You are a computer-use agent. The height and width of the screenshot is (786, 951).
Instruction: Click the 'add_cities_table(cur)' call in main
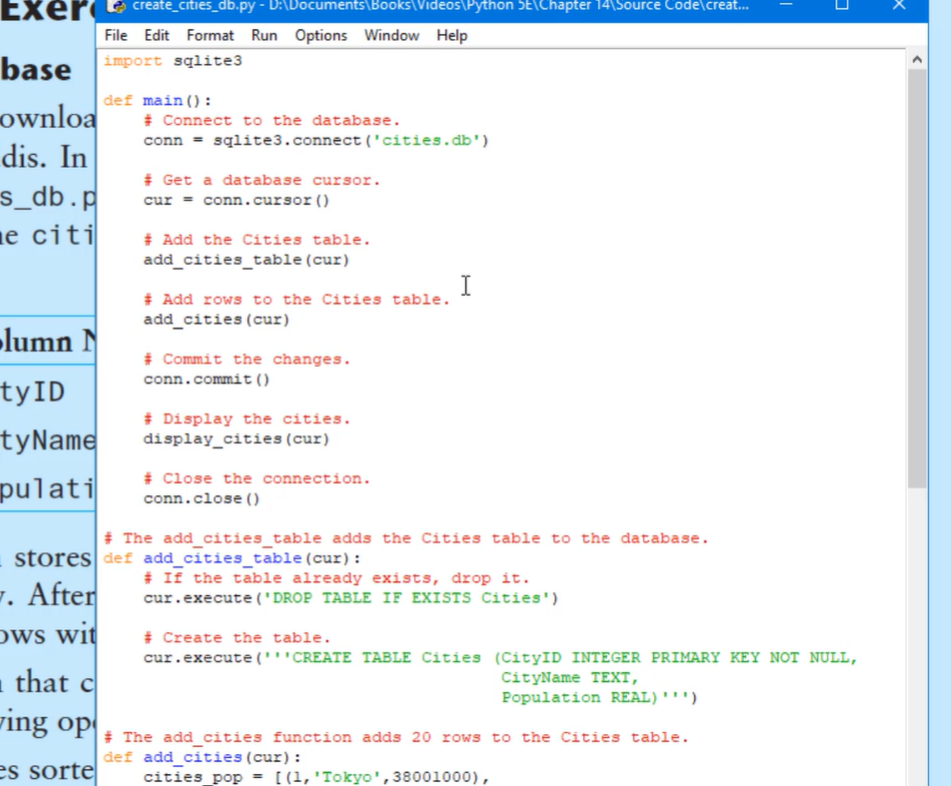click(x=247, y=260)
